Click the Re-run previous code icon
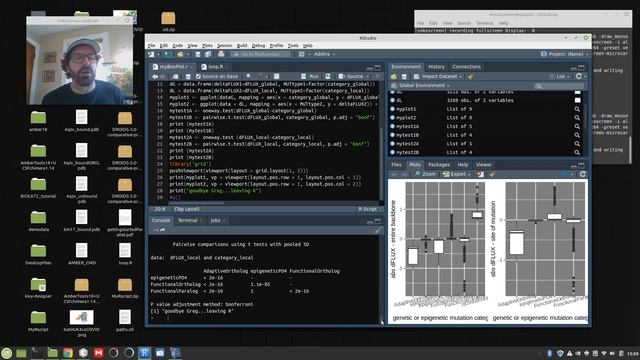This screenshot has height=360, width=640. point(328,76)
